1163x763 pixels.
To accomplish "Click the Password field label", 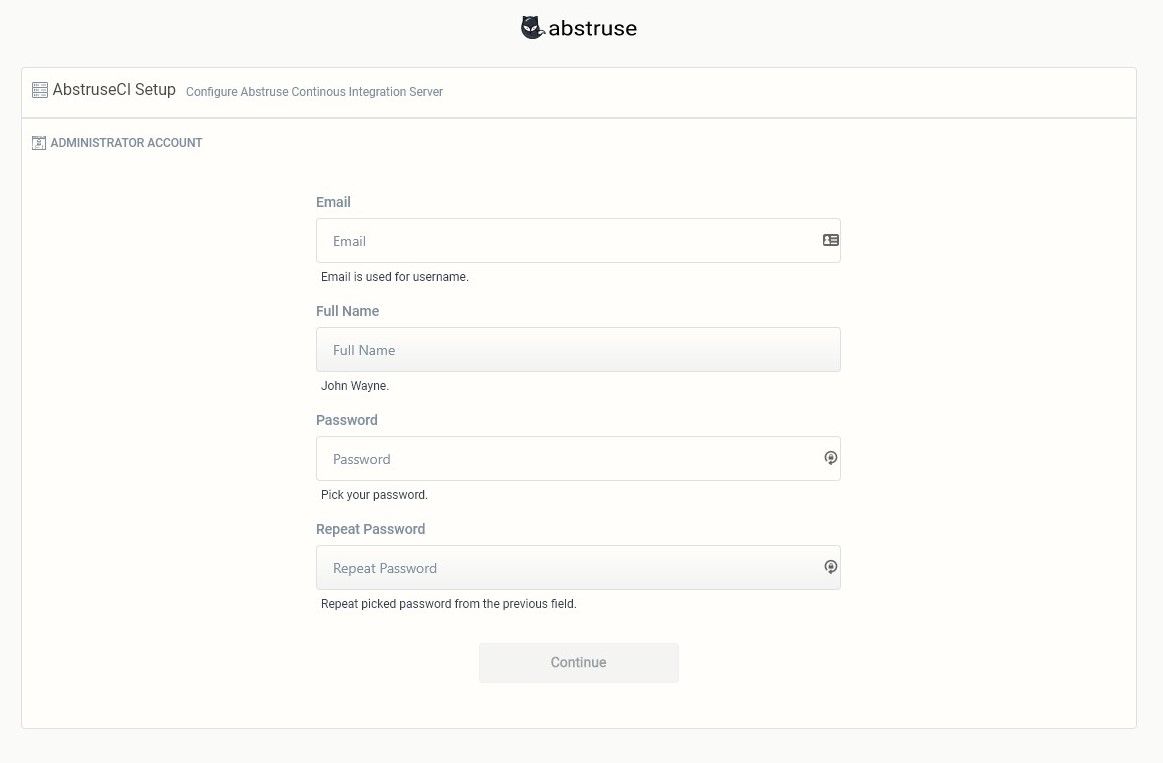I will click(346, 420).
